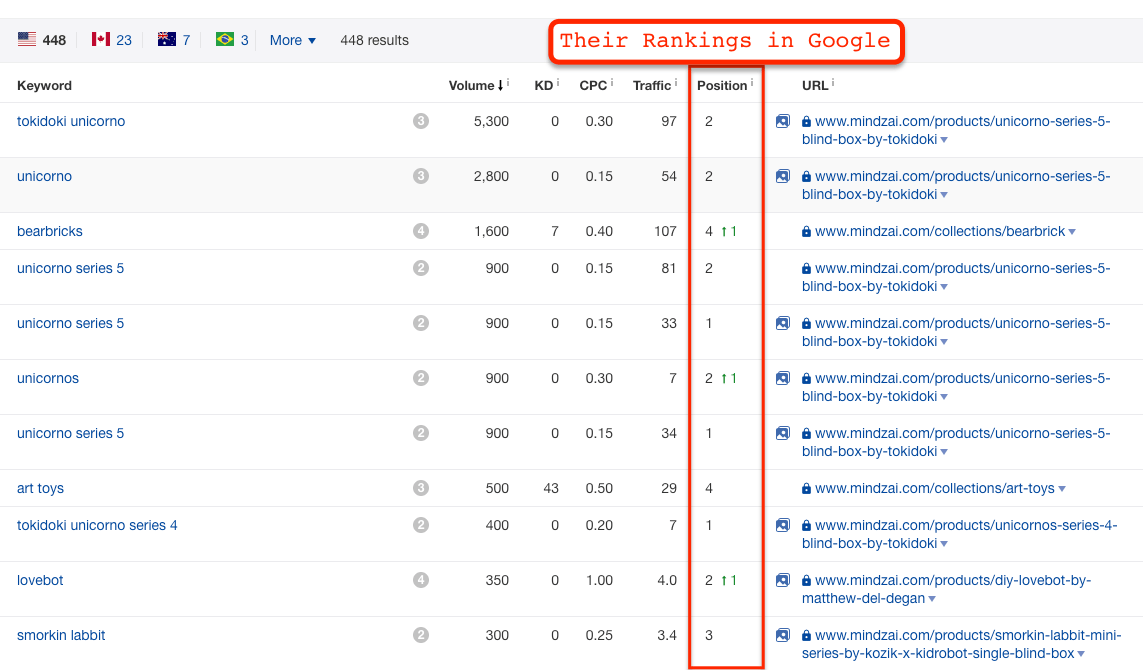The height and width of the screenshot is (670, 1143).
Task: Click image pack icon in lovebot row
Action: pyautogui.click(x=782, y=580)
